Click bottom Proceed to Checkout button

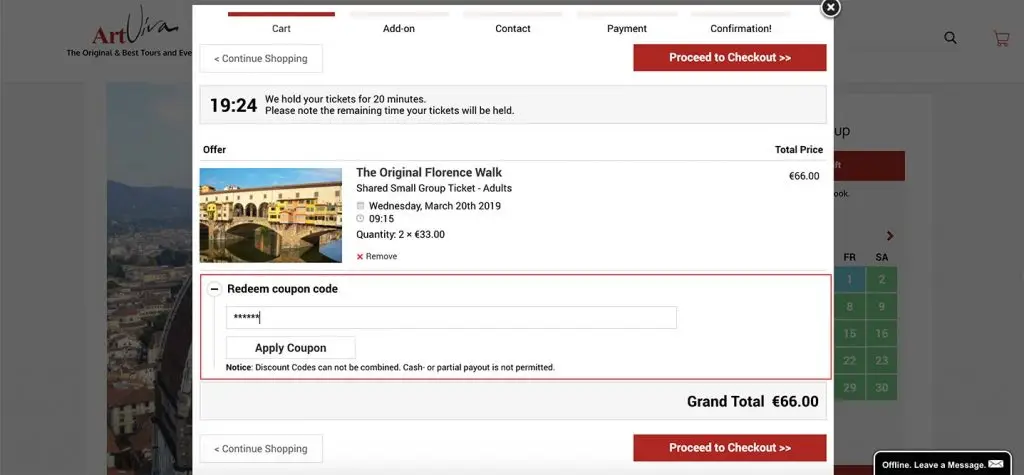729,448
